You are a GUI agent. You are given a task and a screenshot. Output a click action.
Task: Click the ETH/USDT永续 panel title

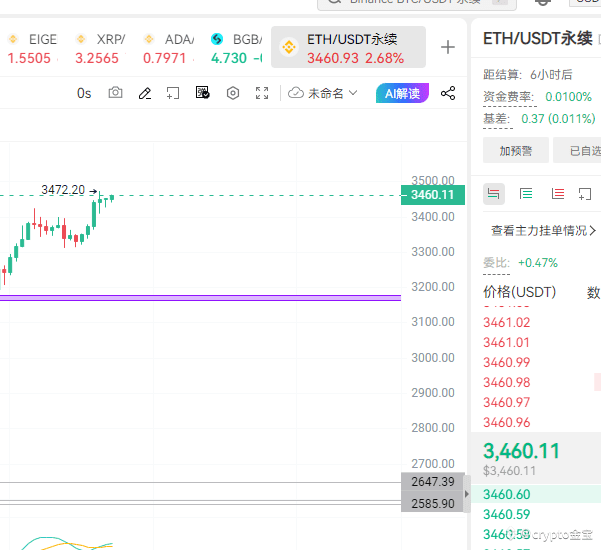pyautogui.click(x=537, y=39)
